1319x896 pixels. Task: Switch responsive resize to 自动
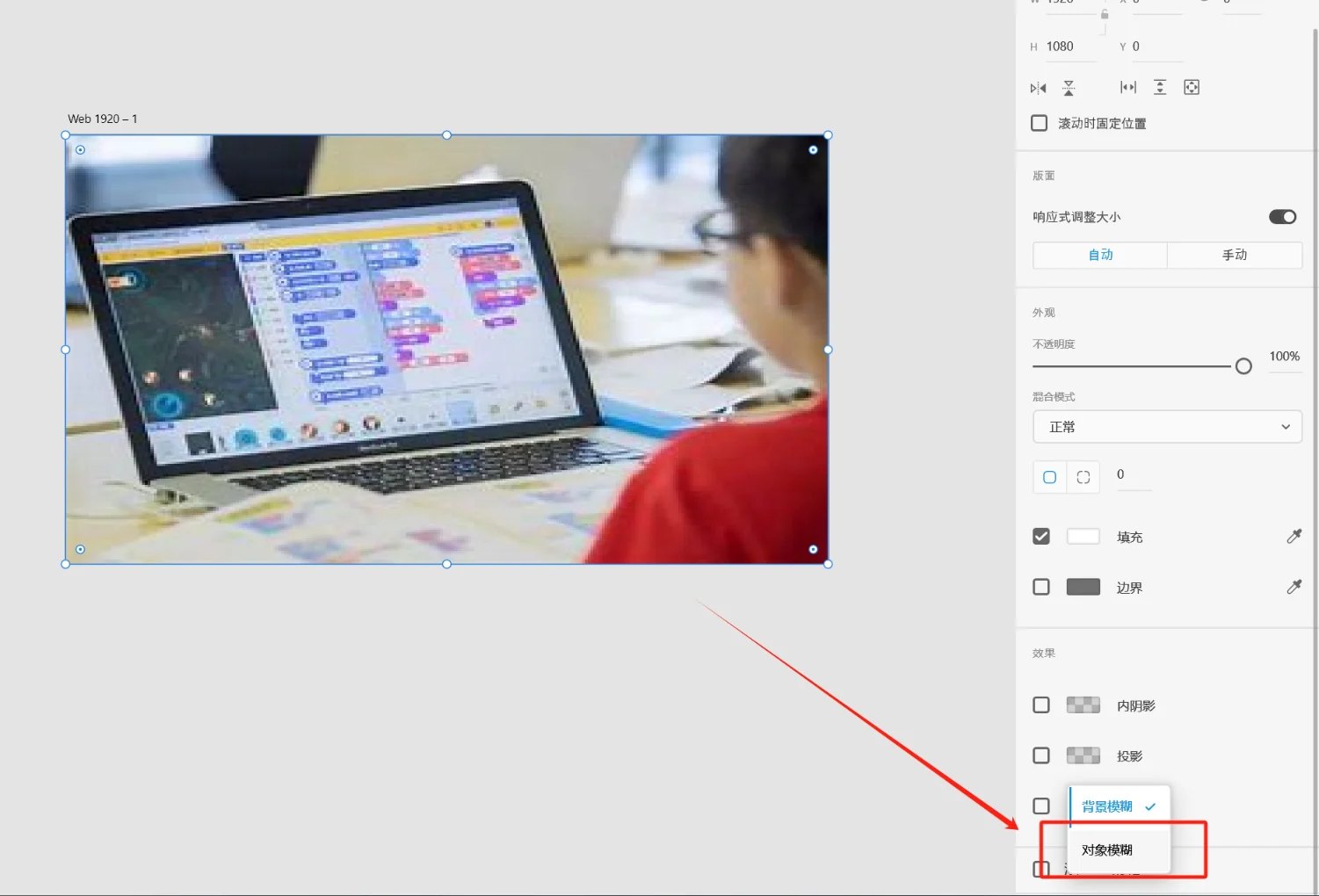coord(1100,255)
